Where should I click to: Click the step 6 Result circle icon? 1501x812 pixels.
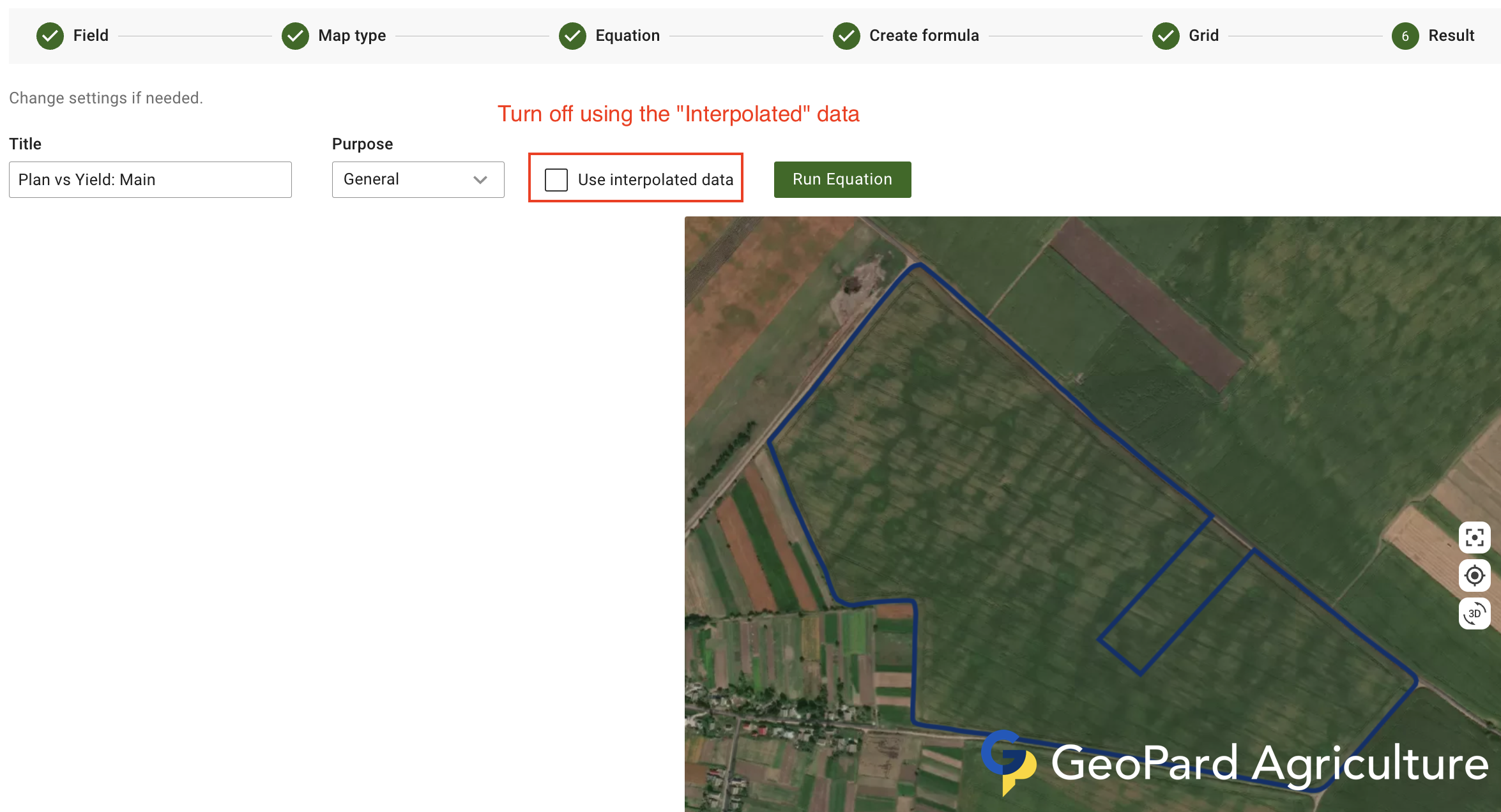point(1405,36)
